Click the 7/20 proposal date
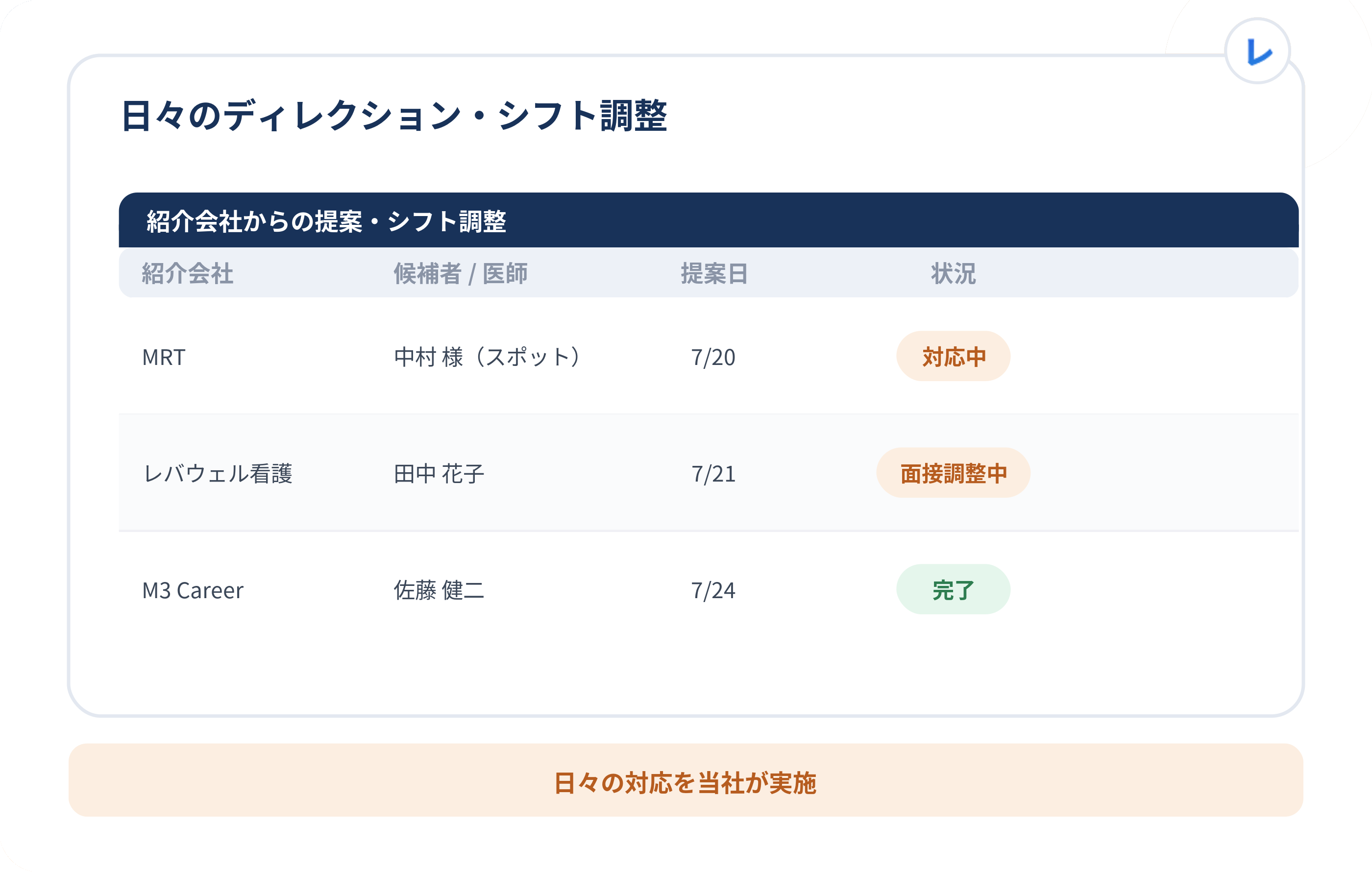Screen dimensions: 1372x872 [x=713, y=357]
